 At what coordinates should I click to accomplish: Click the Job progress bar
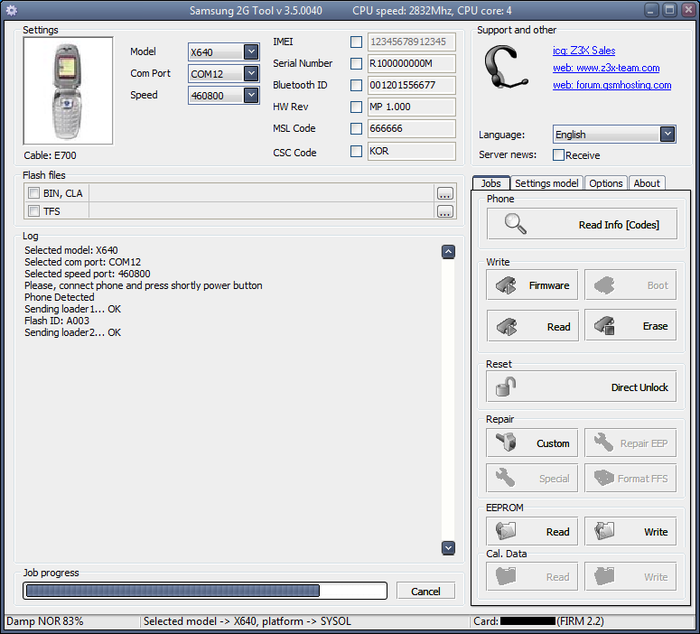[x=205, y=590]
